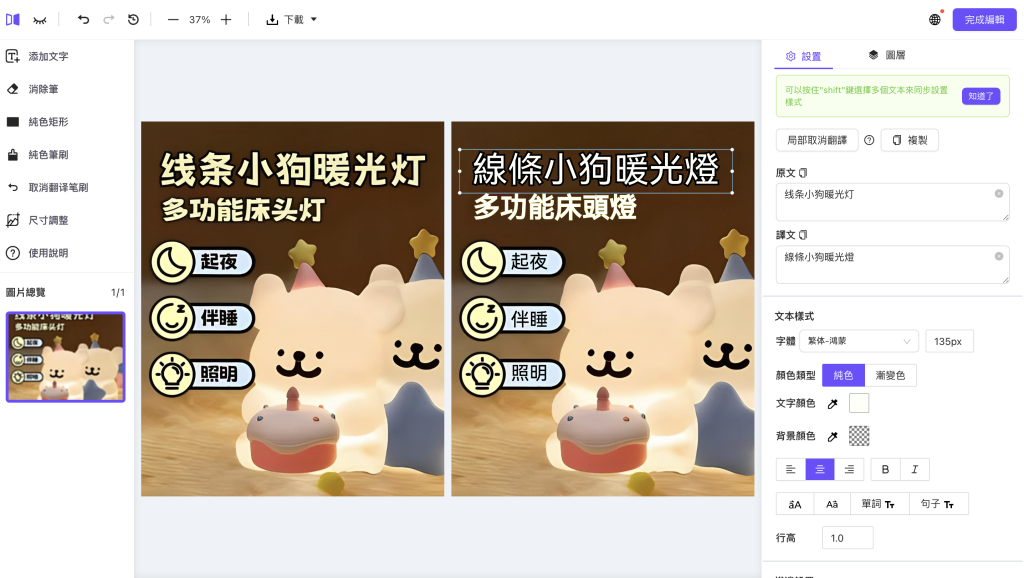1024x578 pixels.
Task: Click the 譯文 text field
Action: (x=892, y=265)
